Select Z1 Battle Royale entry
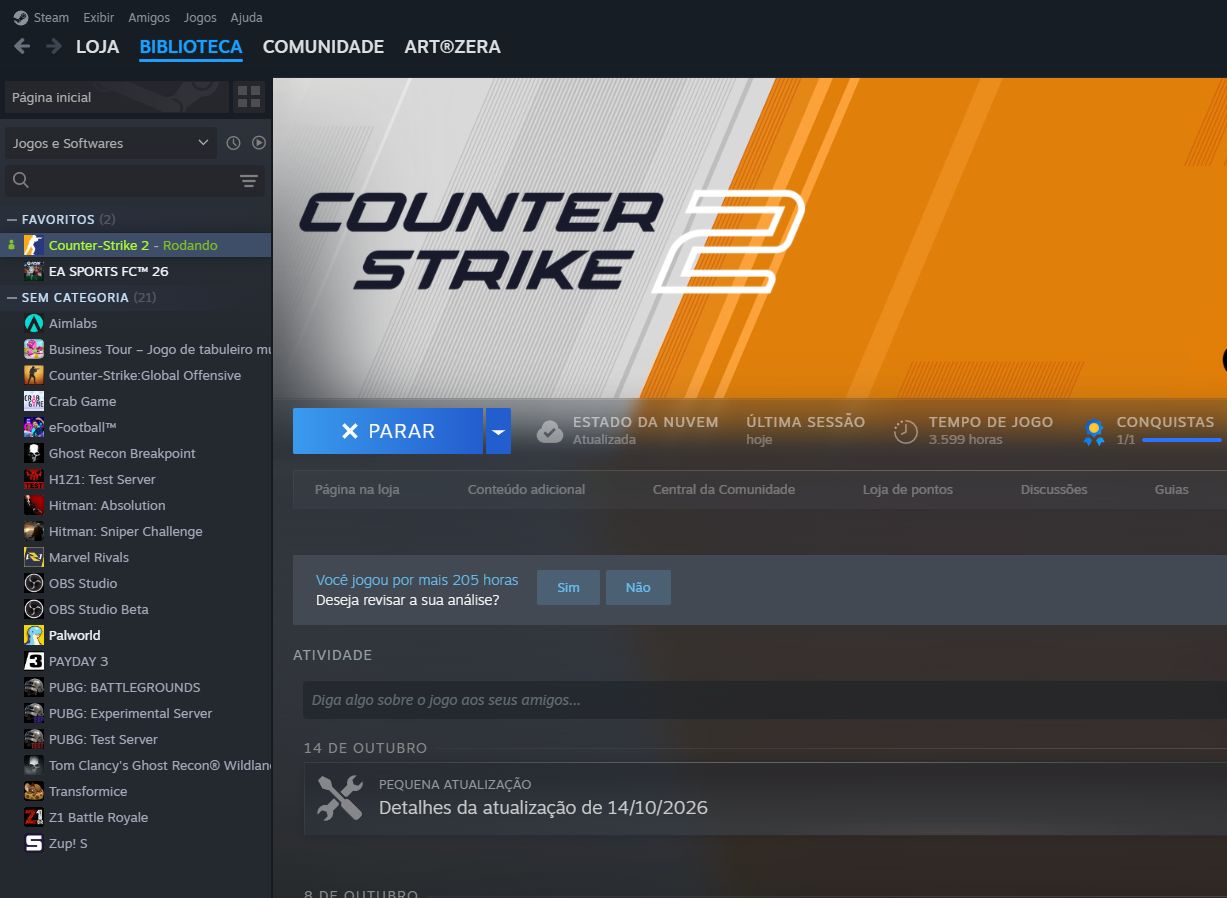Screen dimensions: 1227x898 pos(137,817)
